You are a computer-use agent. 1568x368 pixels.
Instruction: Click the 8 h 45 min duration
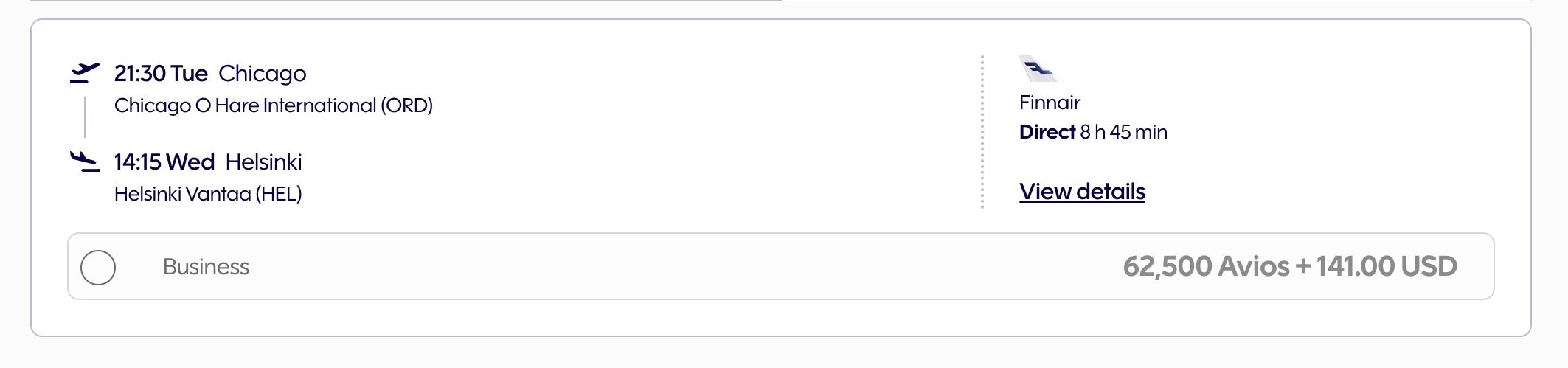(x=1123, y=133)
